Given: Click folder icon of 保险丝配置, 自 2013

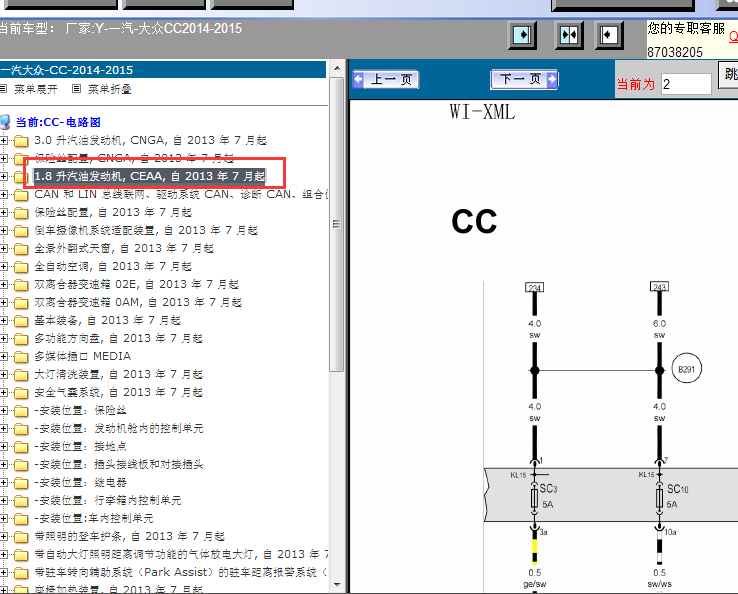Looking at the screenshot, I should point(21,213).
